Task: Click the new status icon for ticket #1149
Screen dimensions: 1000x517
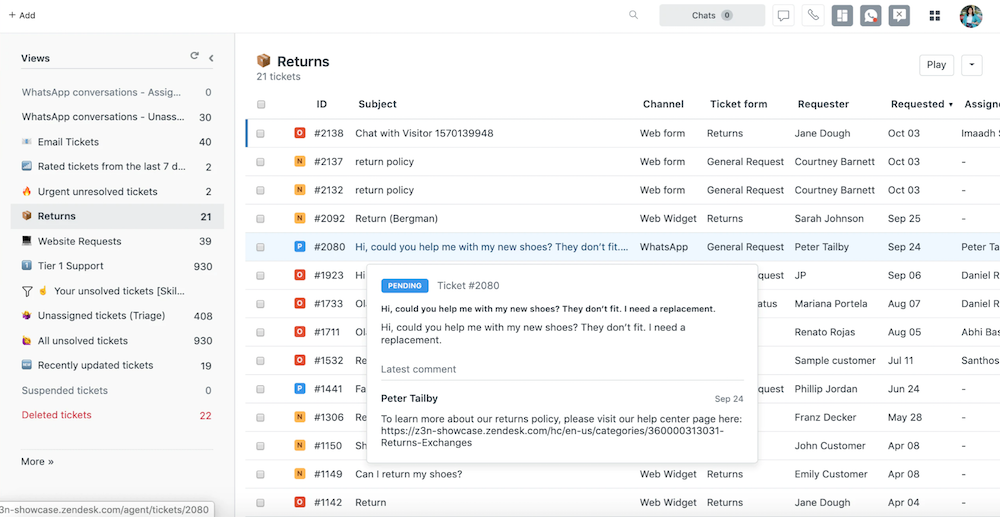Action: [x=299, y=474]
